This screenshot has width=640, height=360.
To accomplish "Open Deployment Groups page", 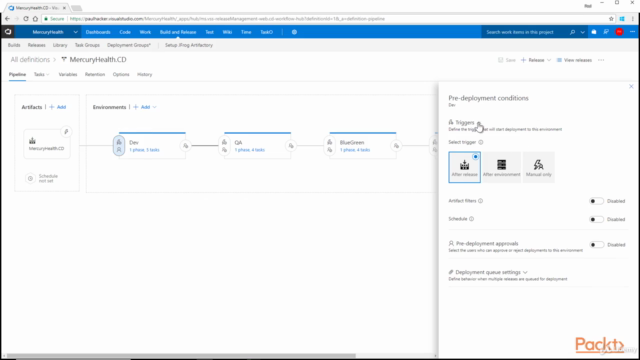I will [129, 45].
